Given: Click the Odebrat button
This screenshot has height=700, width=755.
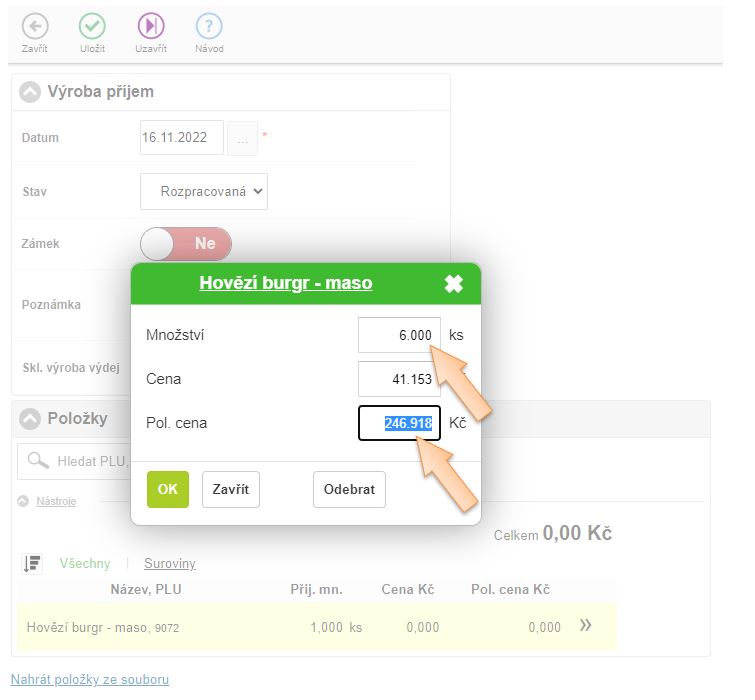Looking at the screenshot, I should point(349,490).
